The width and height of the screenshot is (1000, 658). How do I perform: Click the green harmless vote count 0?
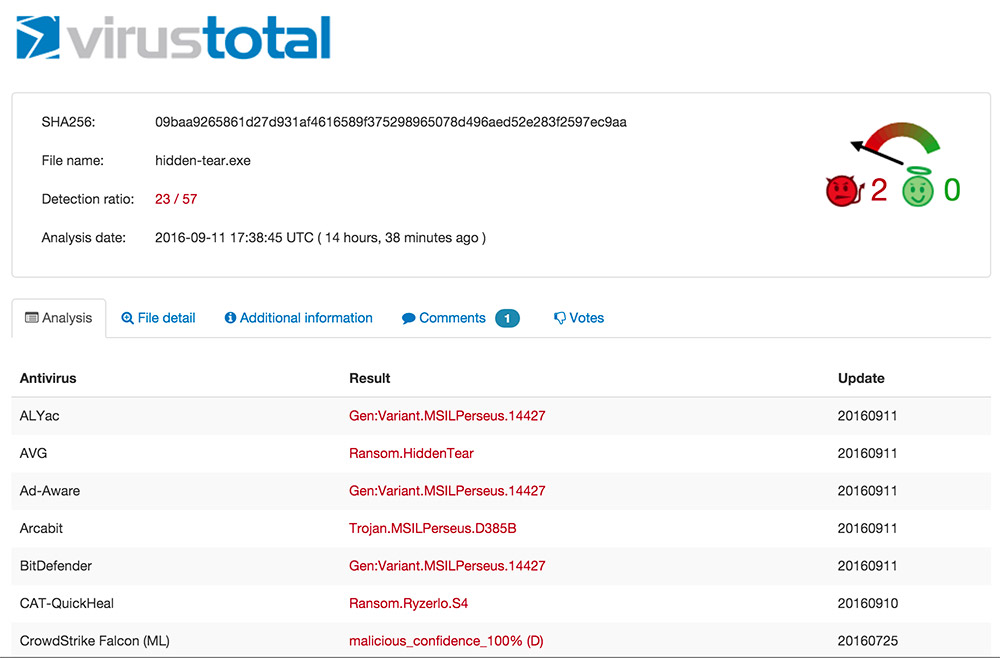(952, 190)
